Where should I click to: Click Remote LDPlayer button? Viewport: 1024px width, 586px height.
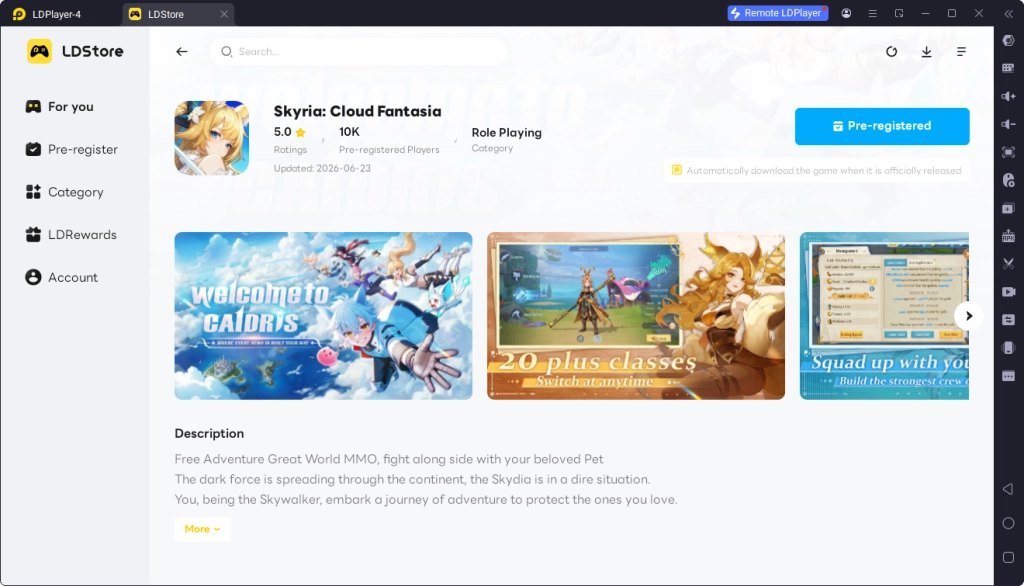coord(777,13)
